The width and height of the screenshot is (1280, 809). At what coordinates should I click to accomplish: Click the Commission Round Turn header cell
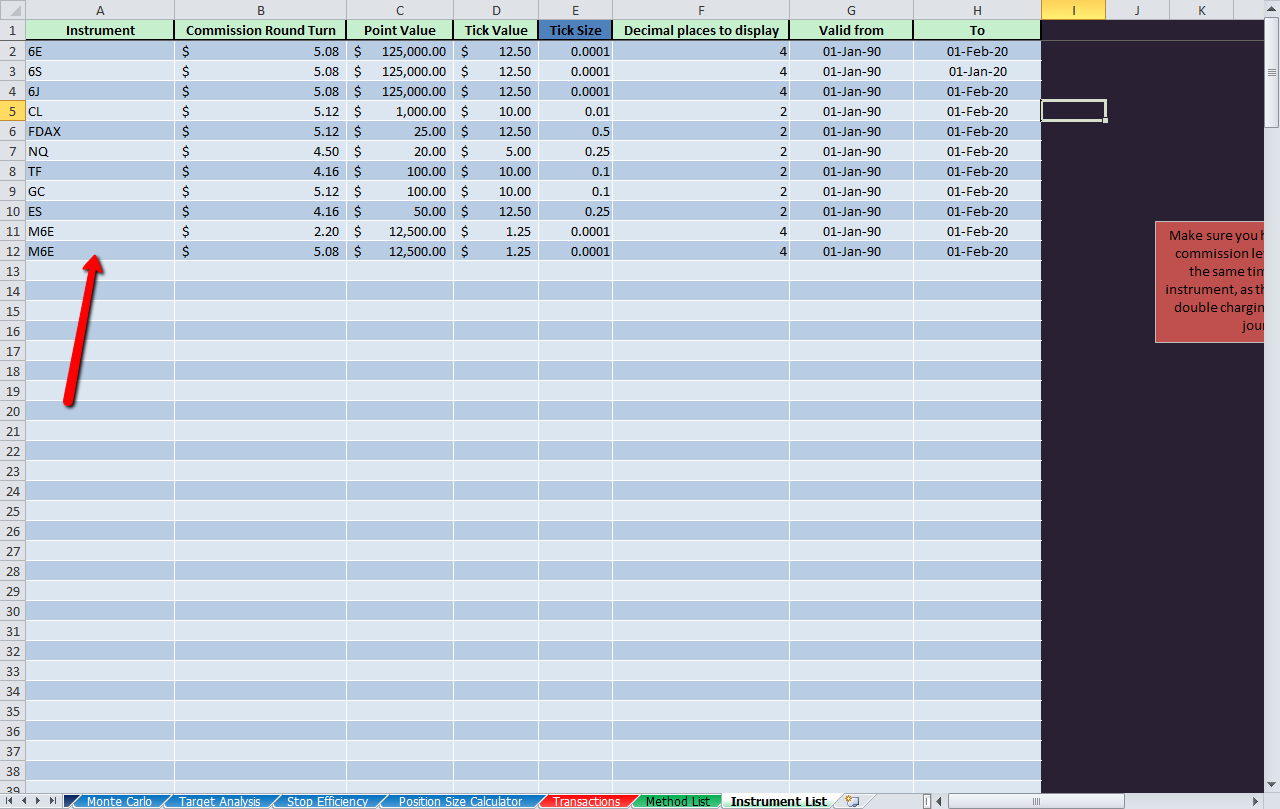(260, 30)
